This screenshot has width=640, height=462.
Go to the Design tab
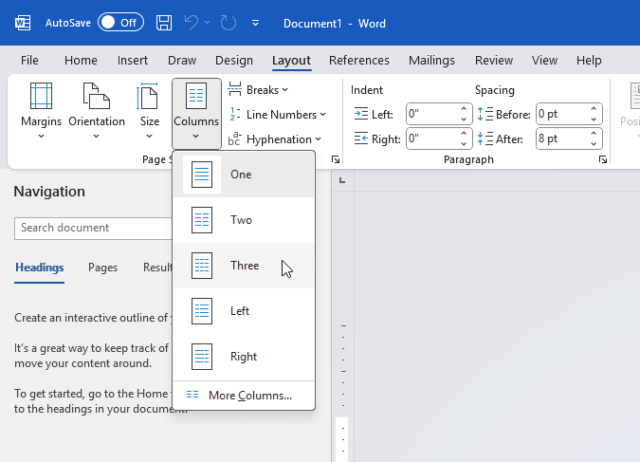tap(234, 60)
